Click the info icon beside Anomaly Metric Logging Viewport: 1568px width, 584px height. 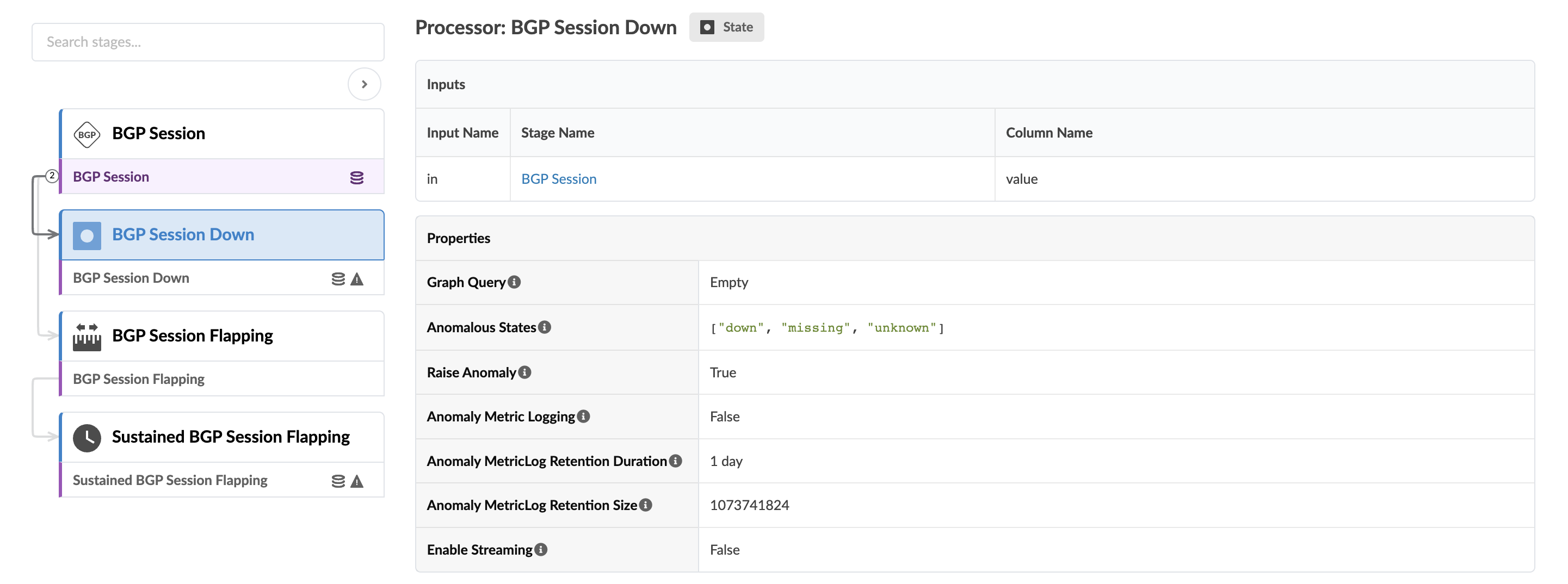[x=583, y=417]
